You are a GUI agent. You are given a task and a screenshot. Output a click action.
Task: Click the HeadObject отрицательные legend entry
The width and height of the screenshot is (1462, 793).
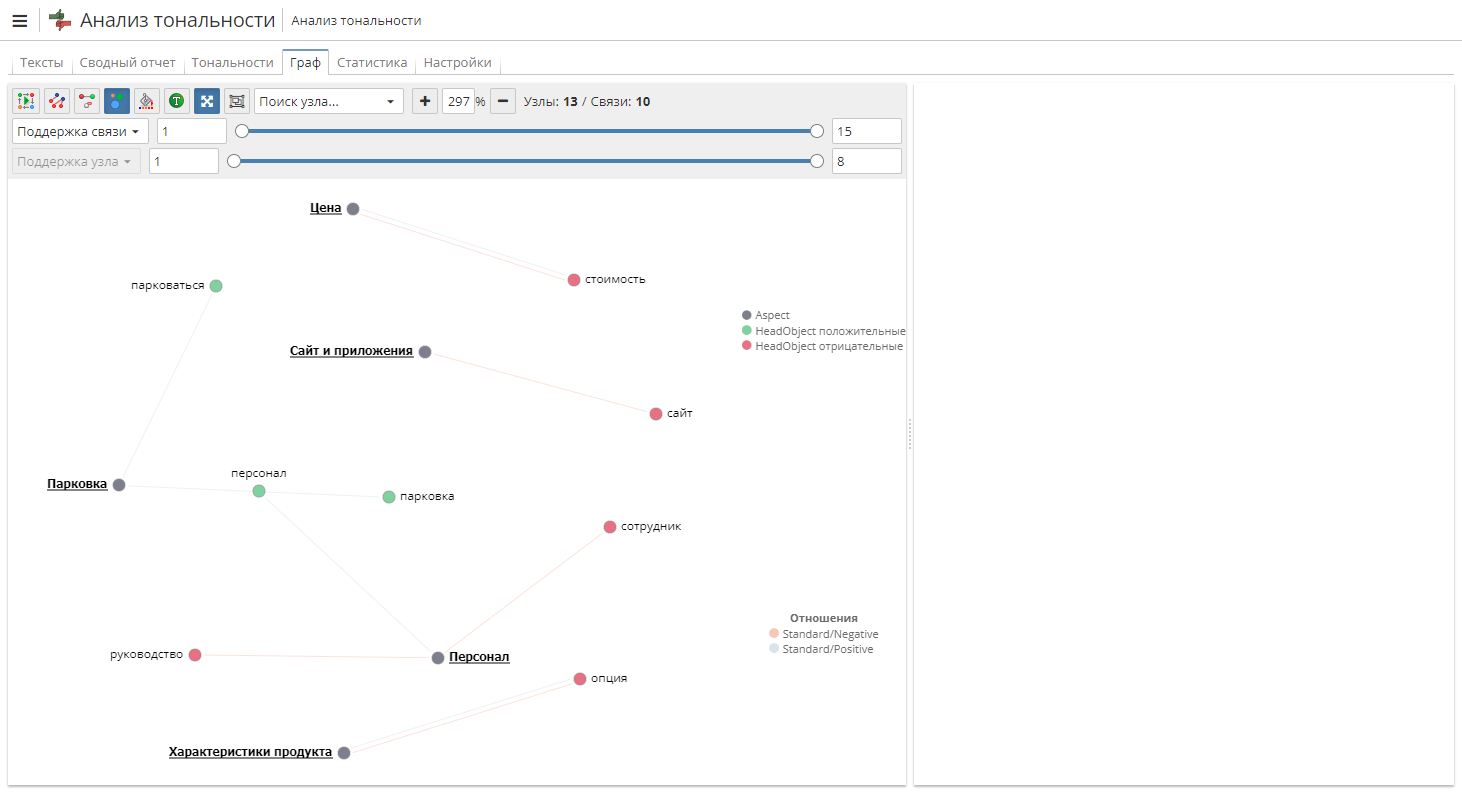coord(822,346)
